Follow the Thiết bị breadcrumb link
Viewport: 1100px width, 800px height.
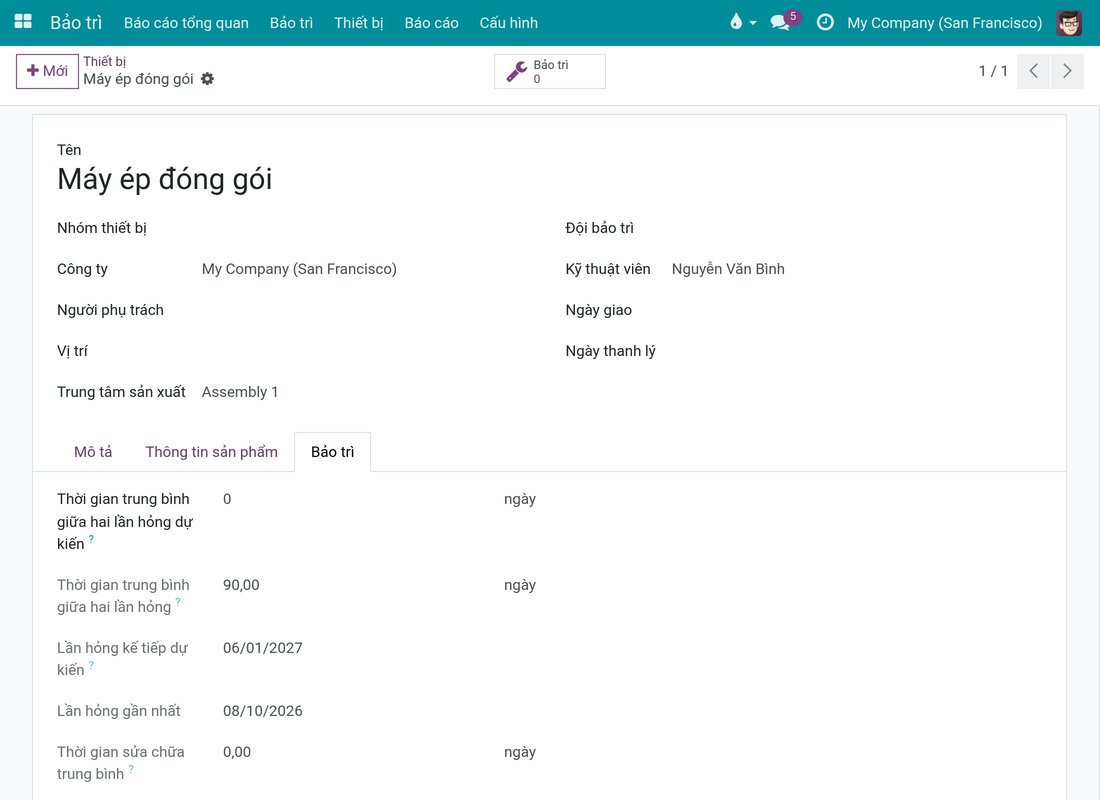[105, 61]
